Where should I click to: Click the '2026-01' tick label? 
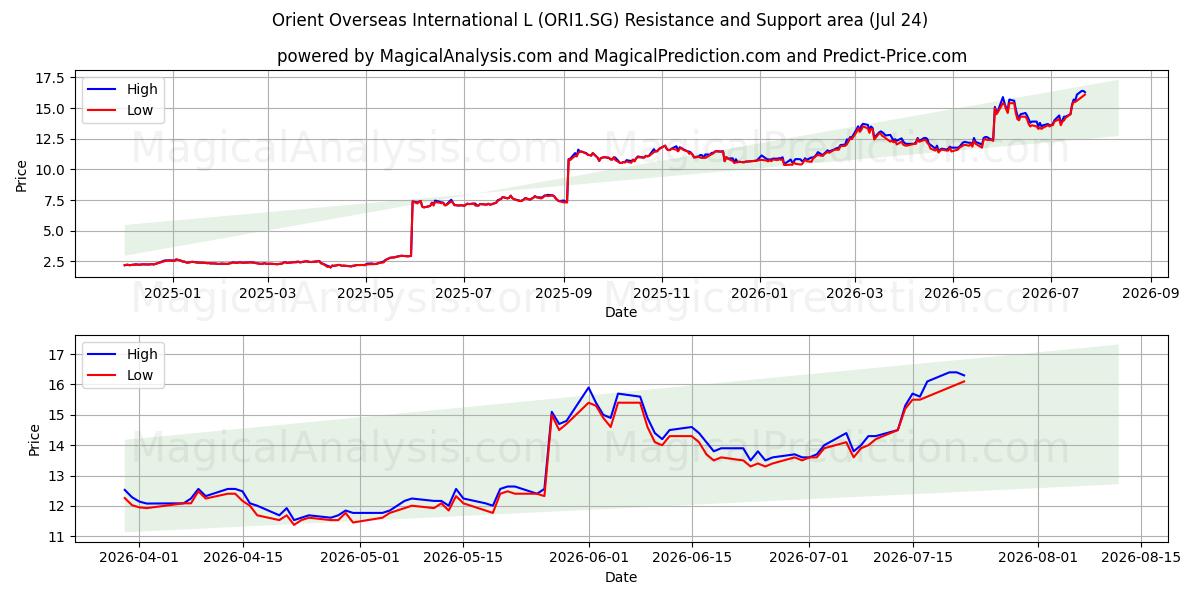pyautogui.click(x=759, y=293)
